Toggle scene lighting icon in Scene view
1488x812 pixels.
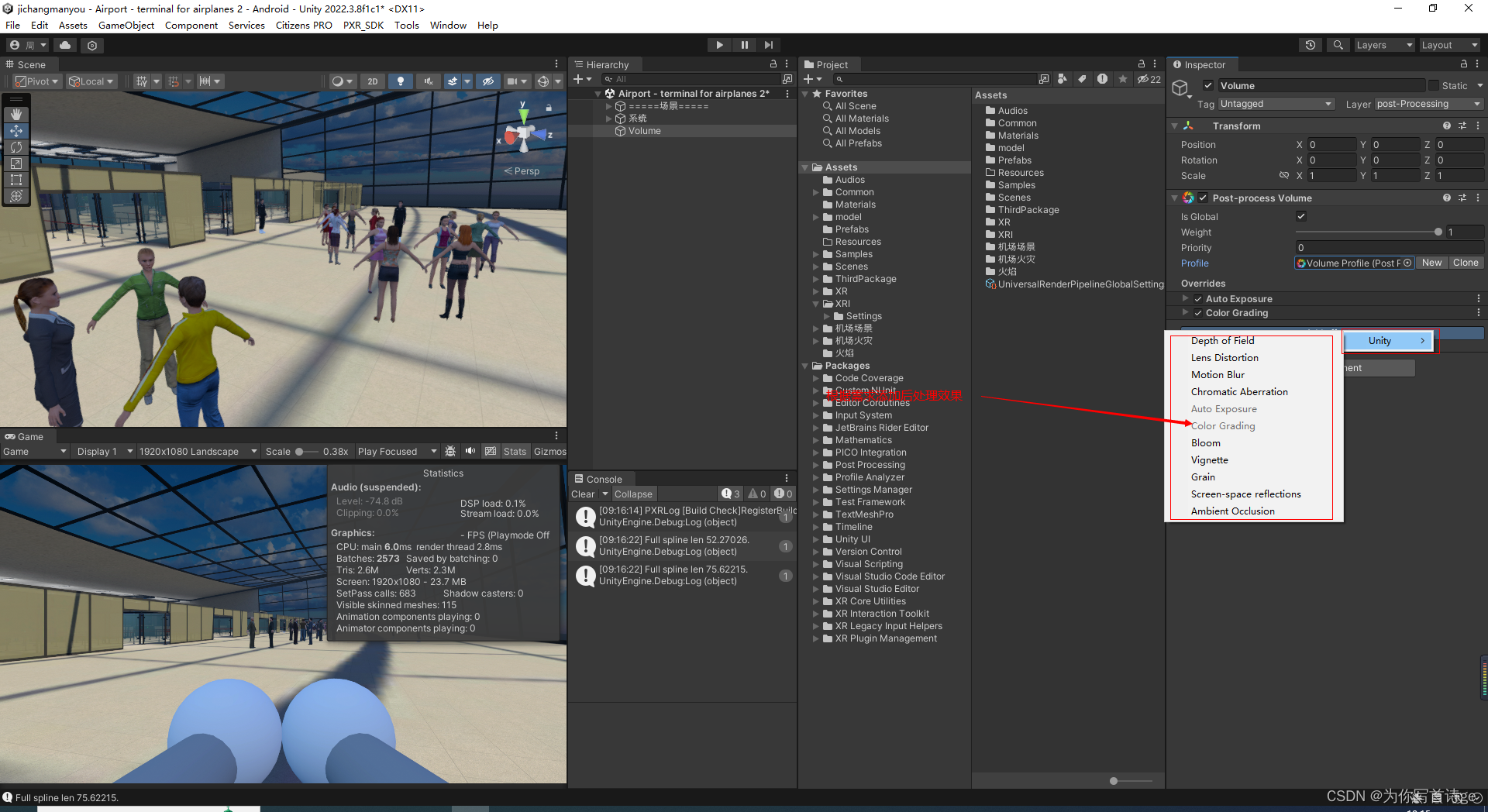401,81
